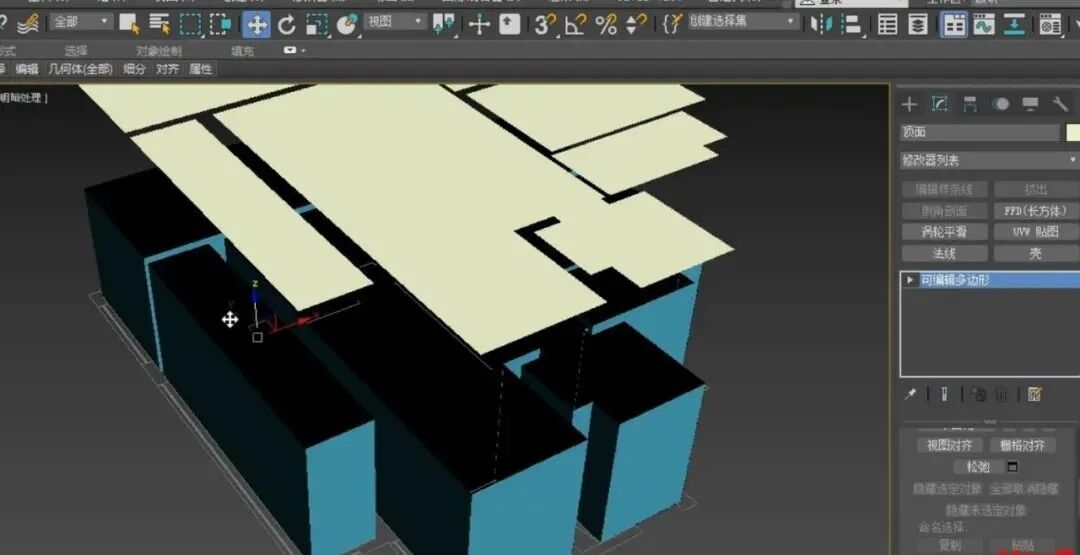The width and height of the screenshot is (1080, 555).
Task: Open the 修改器列表 modifier list dropdown
Action: 989,160
